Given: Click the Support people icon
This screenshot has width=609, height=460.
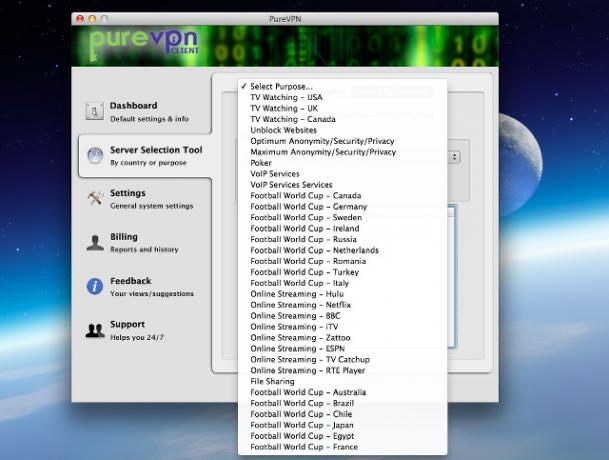Looking at the screenshot, I should tap(95, 331).
